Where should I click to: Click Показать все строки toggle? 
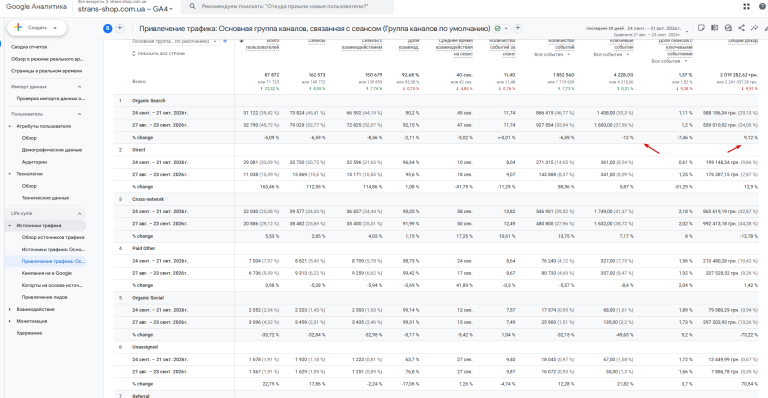(x=158, y=53)
